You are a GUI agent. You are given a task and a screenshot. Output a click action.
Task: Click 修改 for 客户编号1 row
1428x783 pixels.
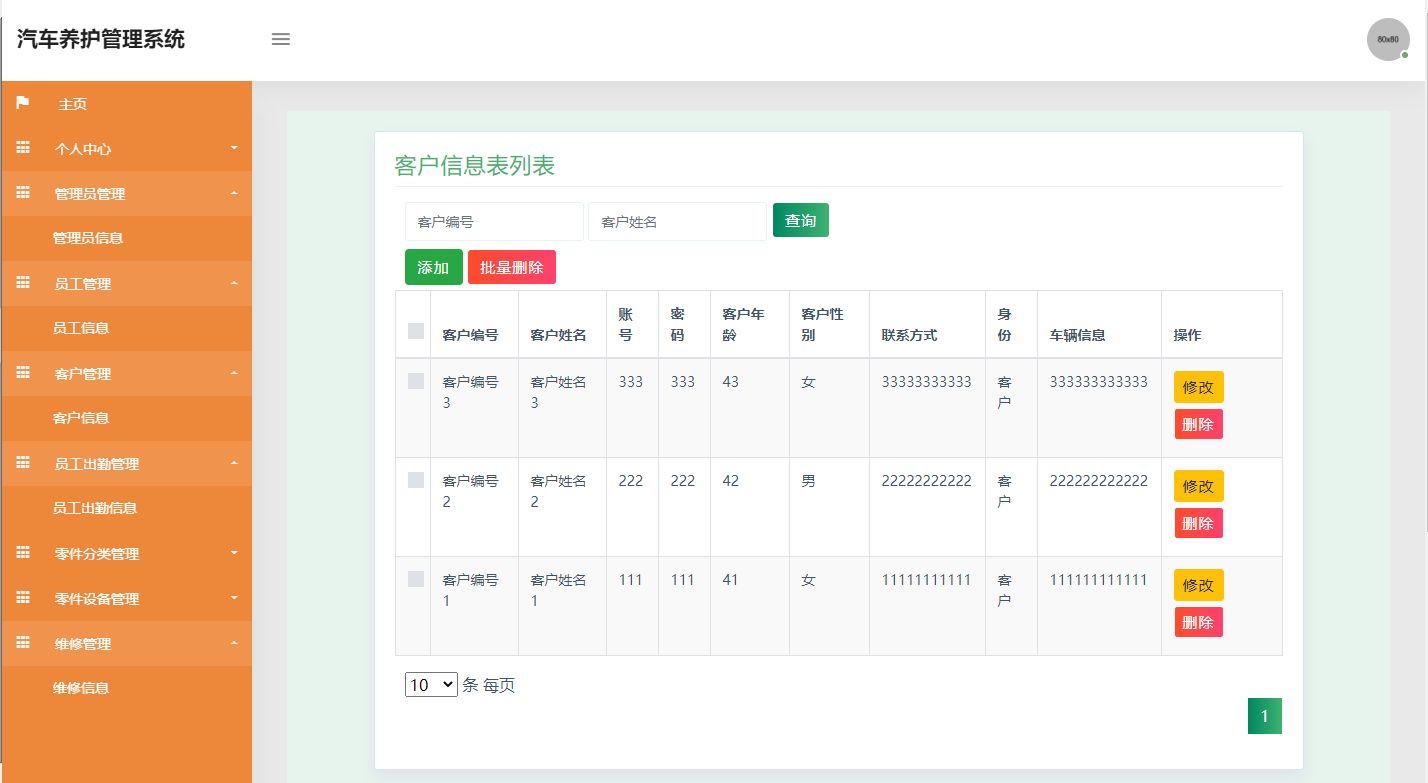click(x=1199, y=585)
